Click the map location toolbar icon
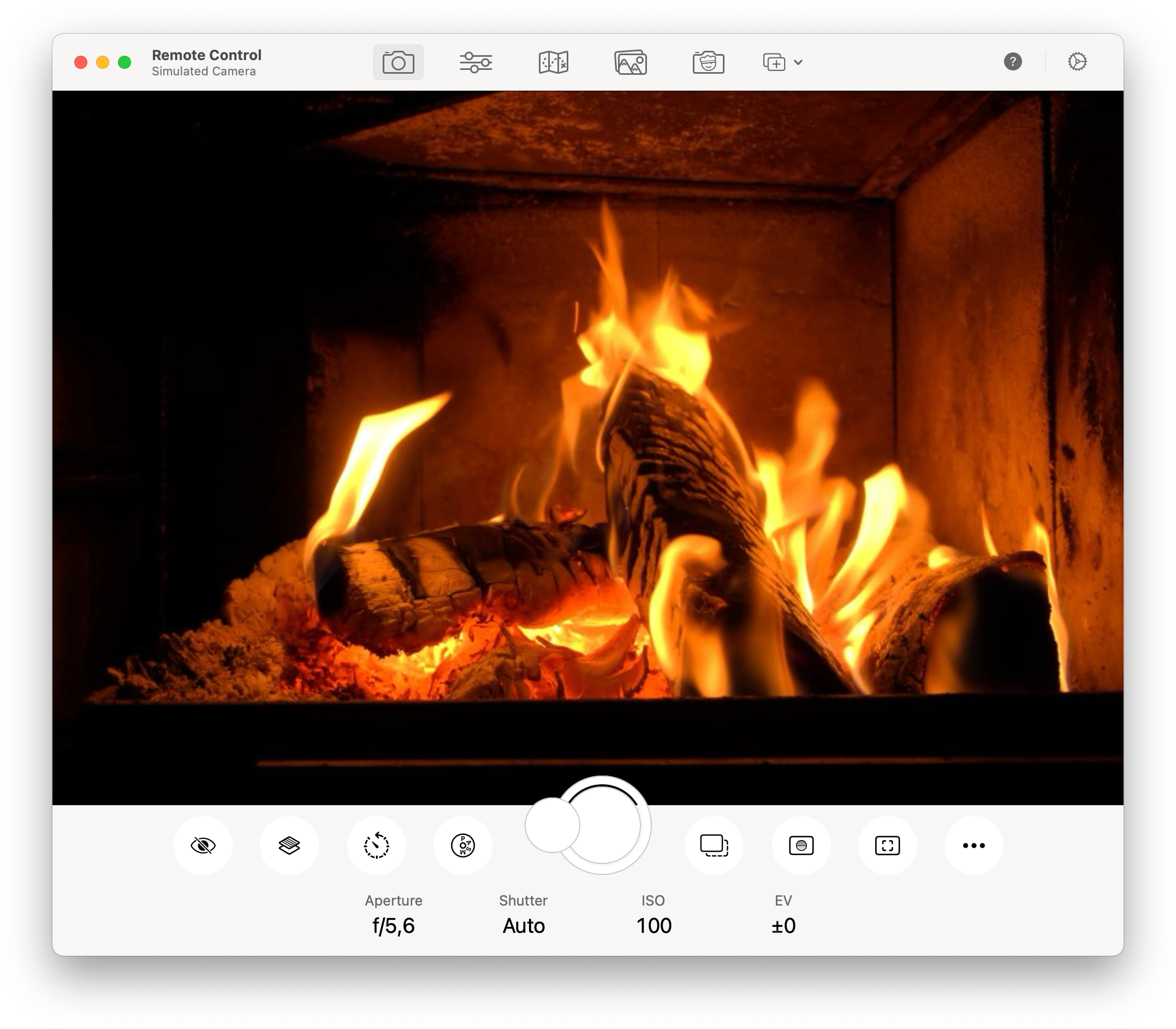 click(553, 62)
